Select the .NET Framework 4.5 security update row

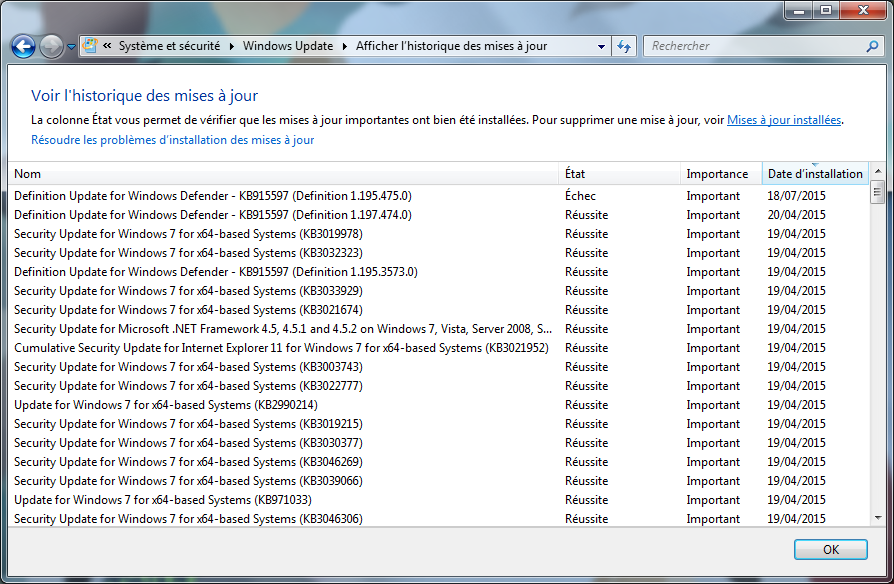(439, 329)
